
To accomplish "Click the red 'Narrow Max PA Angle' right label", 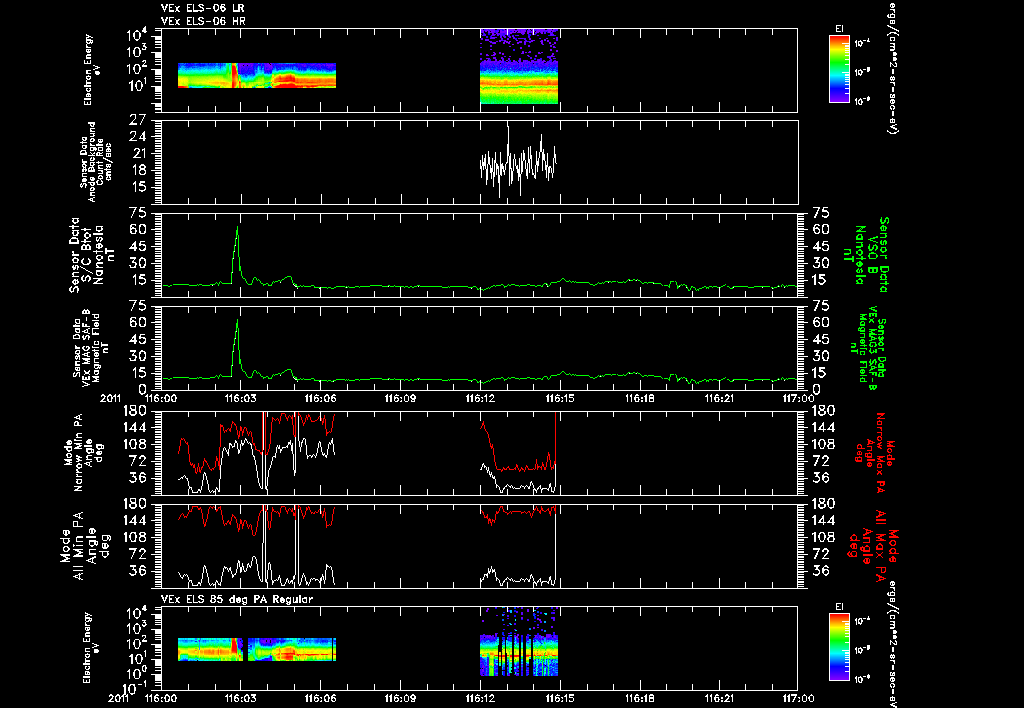I will coord(876,454).
